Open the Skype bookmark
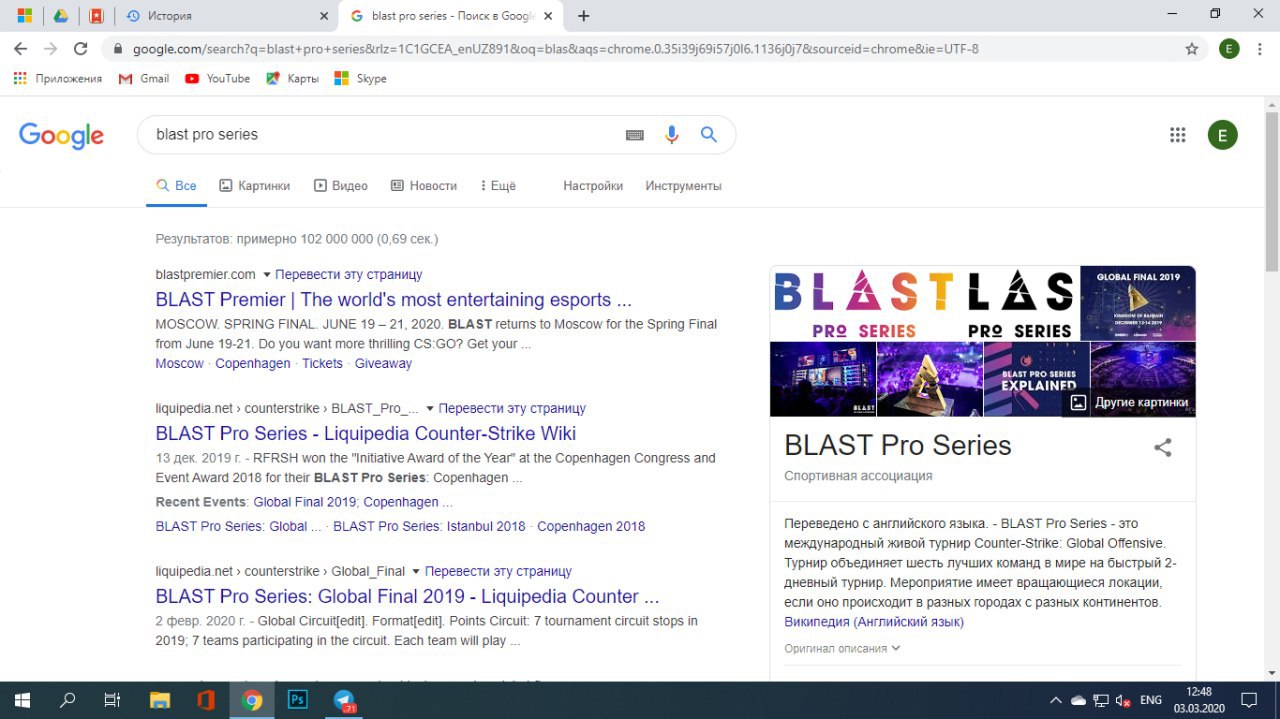This screenshot has height=719, width=1280. [360, 78]
